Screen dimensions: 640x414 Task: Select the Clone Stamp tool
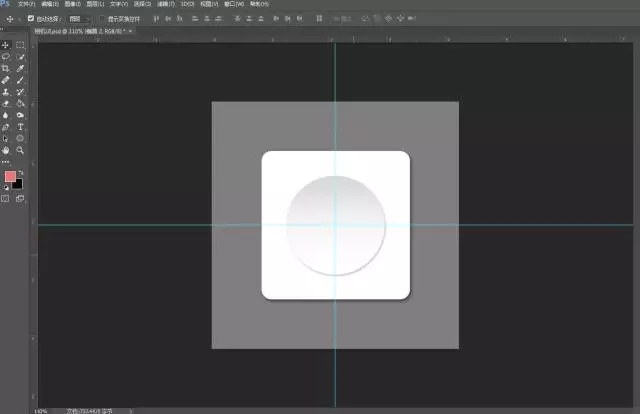(x=6, y=92)
